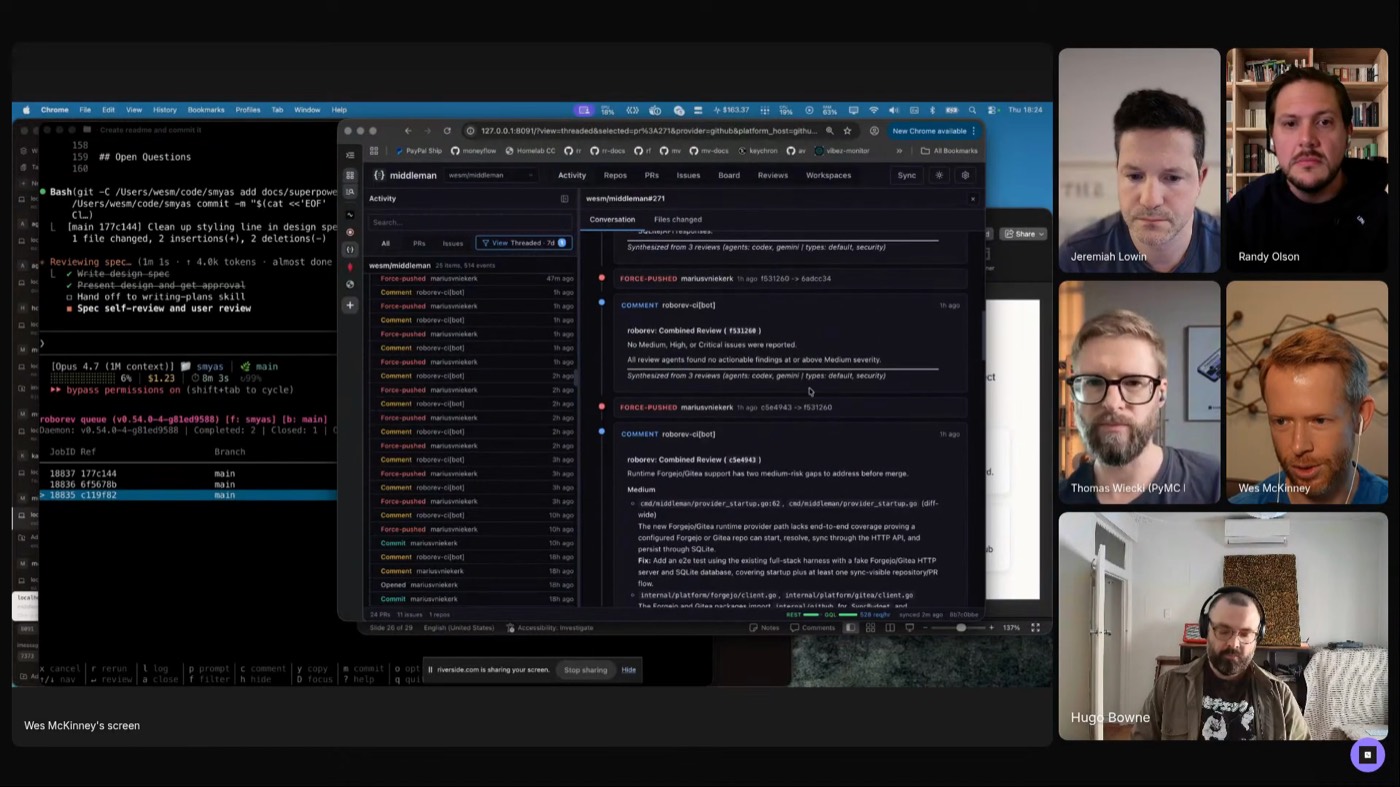
Task: Click Hide in the screen sharing bar
Action: (629, 670)
